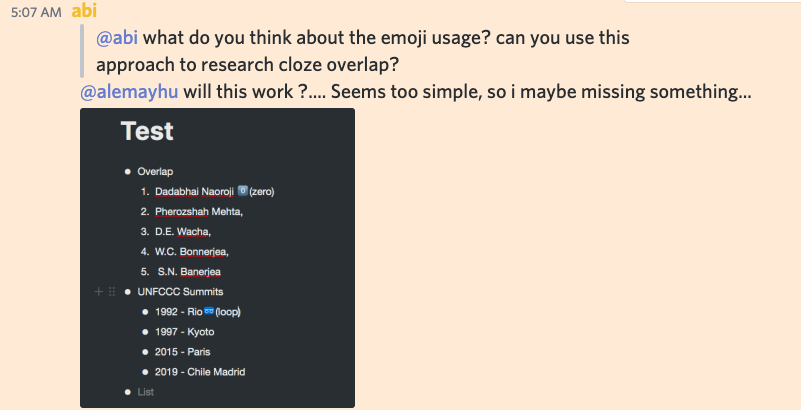Click the abi username header
The height and width of the screenshot is (410, 801).
click(84, 10)
